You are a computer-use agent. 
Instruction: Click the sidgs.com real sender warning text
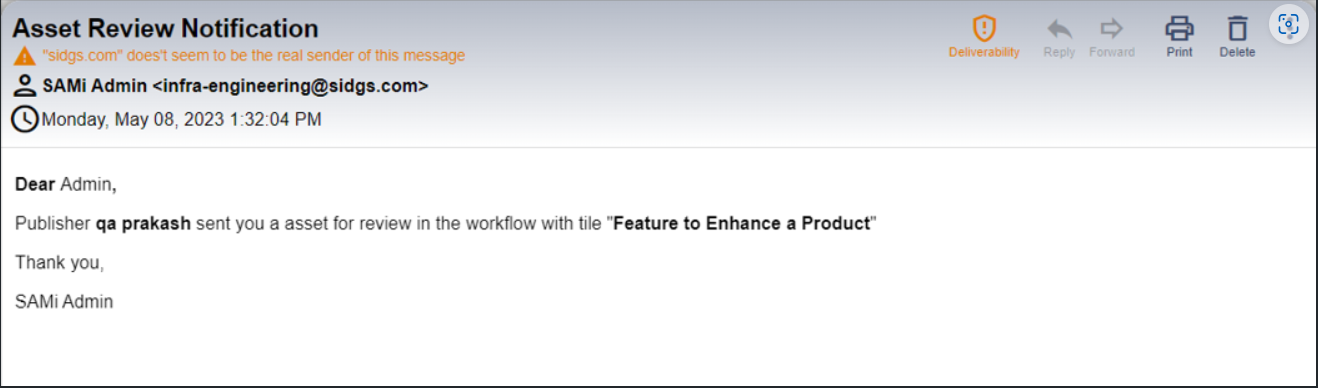pyautogui.click(x=254, y=56)
